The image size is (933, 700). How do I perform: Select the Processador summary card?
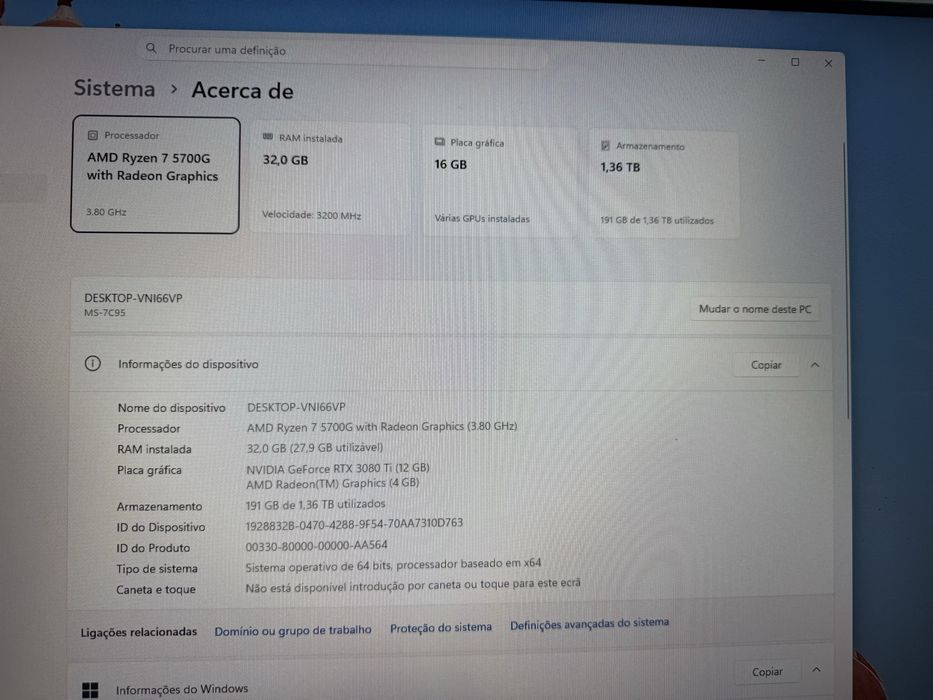[x=155, y=174]
